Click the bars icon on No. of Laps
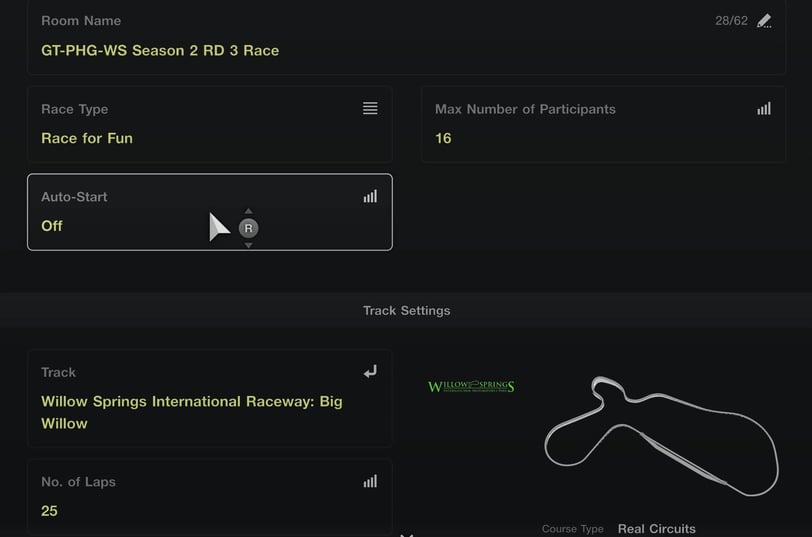 370,481
